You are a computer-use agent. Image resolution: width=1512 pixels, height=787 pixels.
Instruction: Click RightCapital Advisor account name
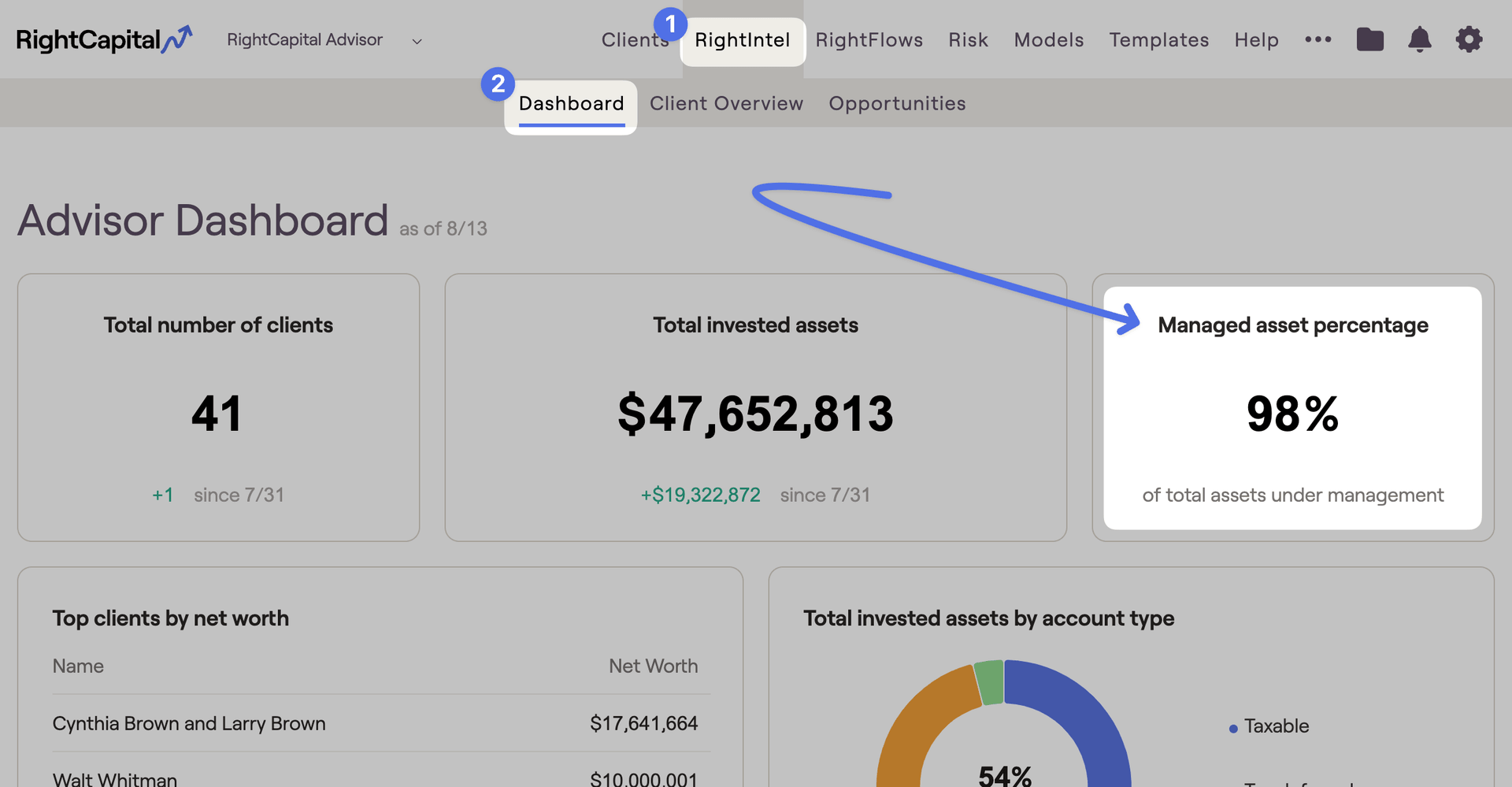(x=305, y=40)
